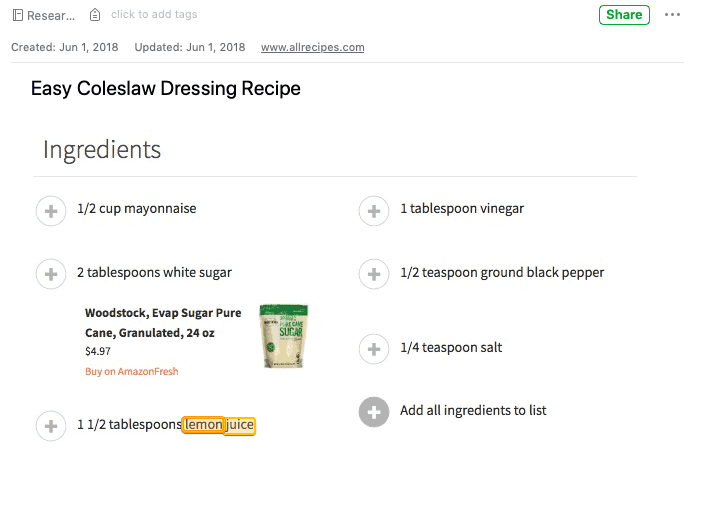Open the notebook selector icon

pos(18,15)
